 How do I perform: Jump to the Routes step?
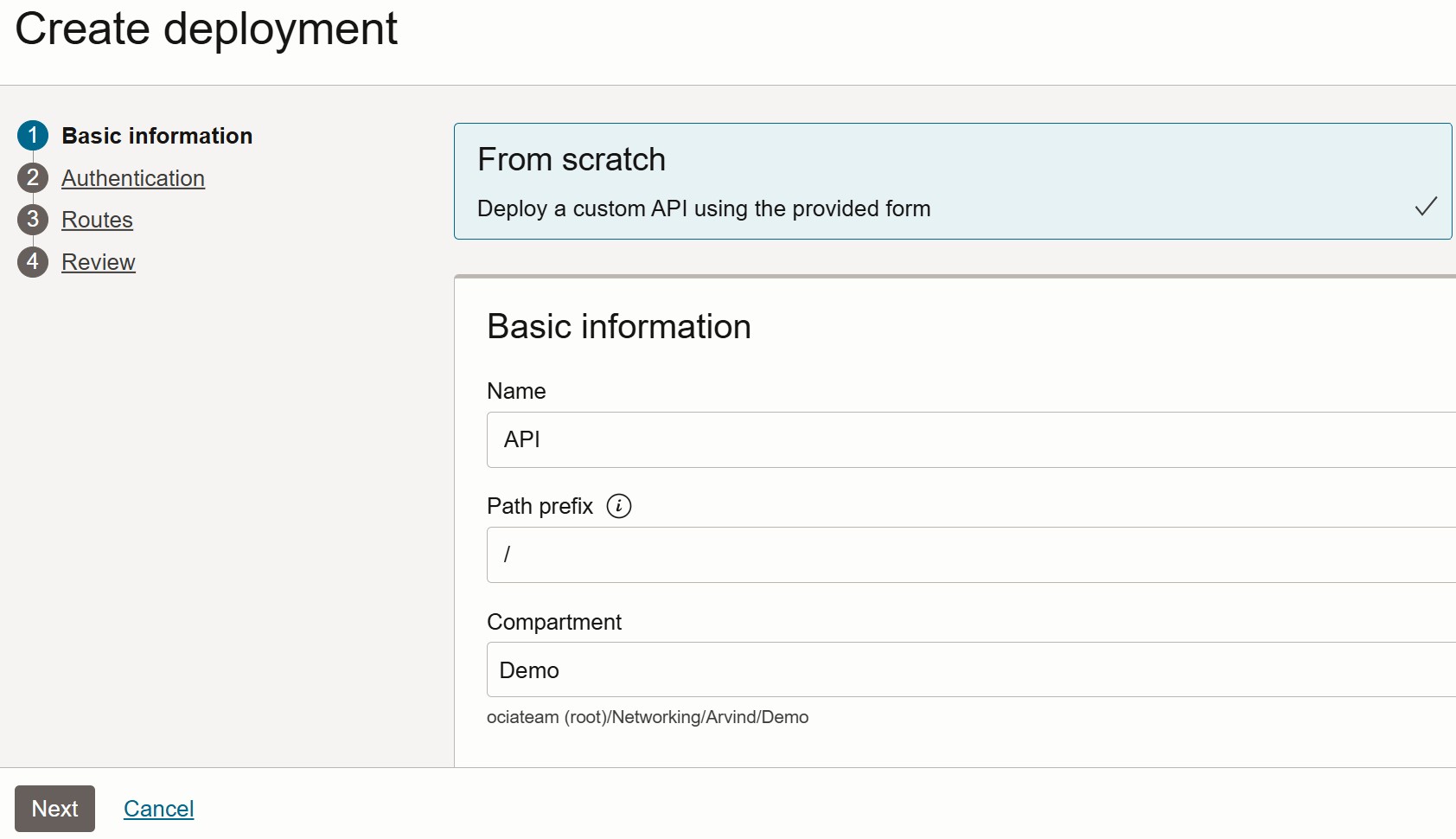[97, 220]
